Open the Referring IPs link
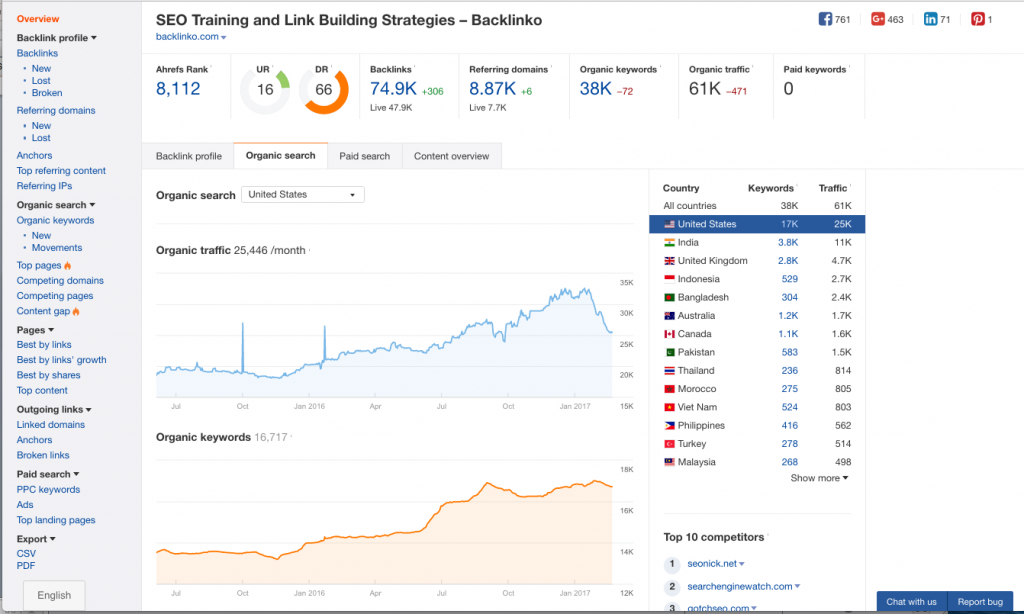The width and height of the screenshot is (1024, 614). tap(44, 186)
